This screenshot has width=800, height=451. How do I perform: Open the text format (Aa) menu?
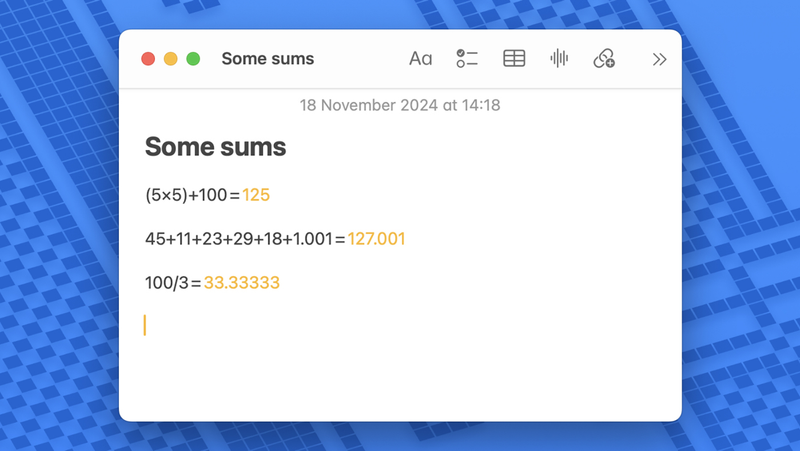[x=420, y=59]
